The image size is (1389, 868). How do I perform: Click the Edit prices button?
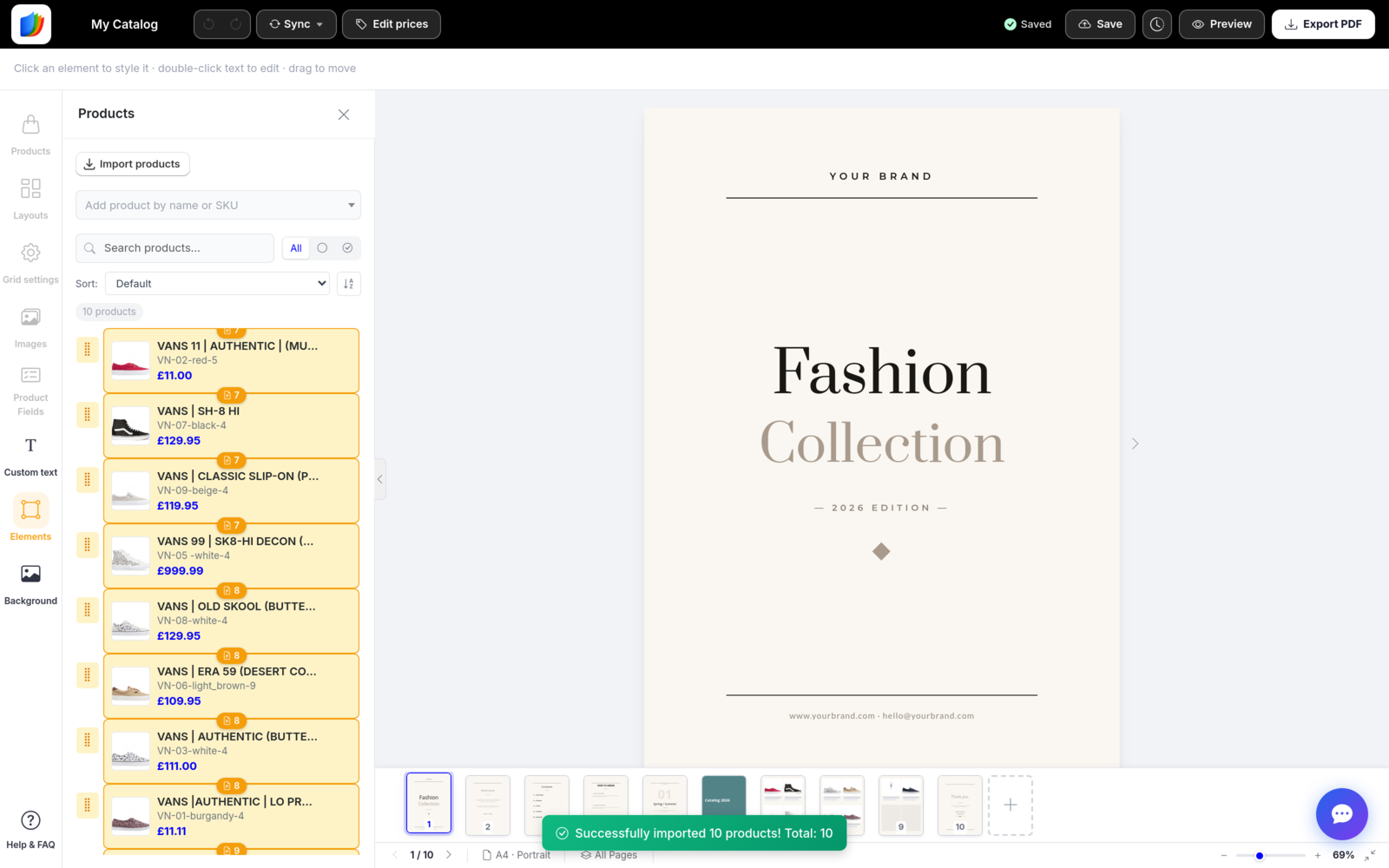point(392,24)
